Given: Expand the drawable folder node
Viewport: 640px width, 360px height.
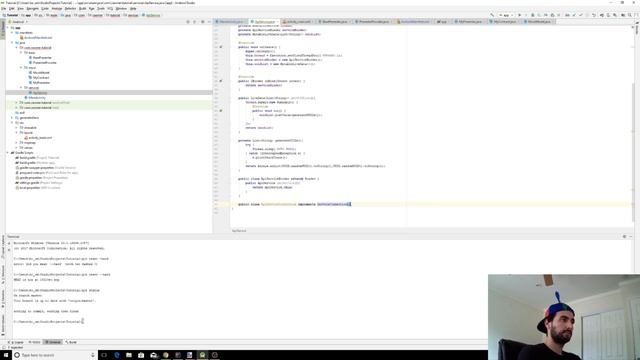Looking at the screenshot, I should point(17,128).
